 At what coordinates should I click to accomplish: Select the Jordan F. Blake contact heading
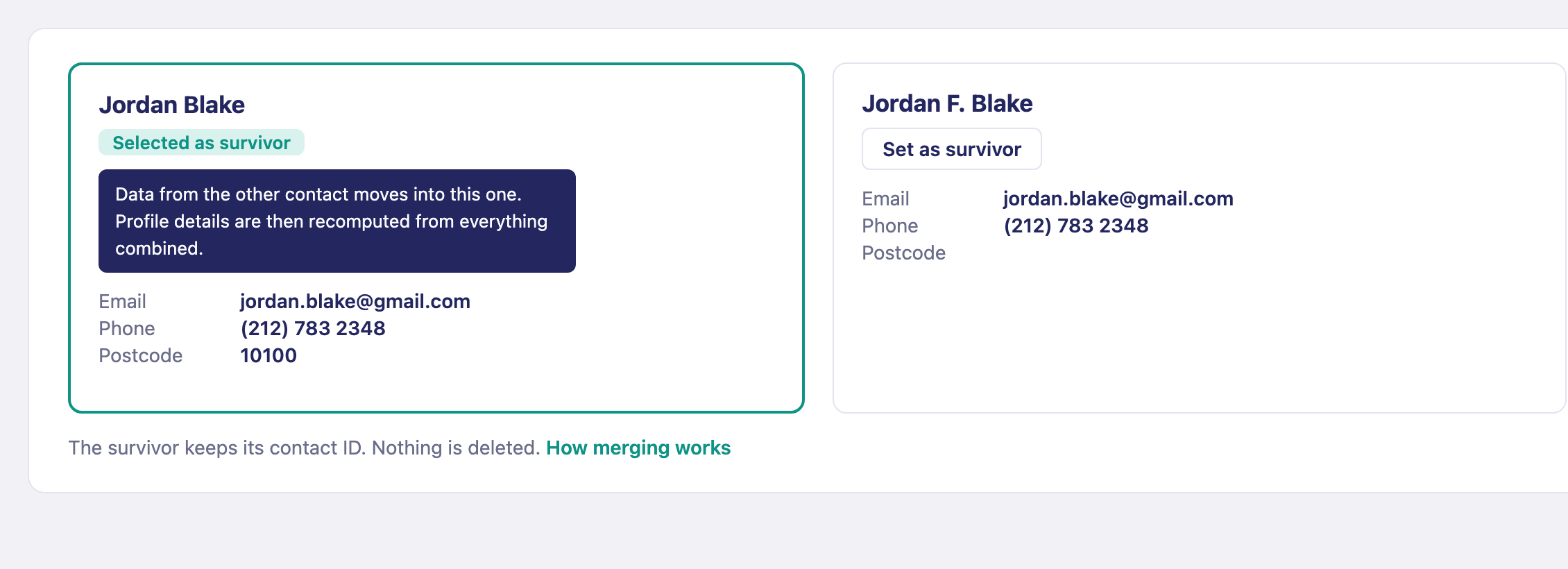[947, 103]
